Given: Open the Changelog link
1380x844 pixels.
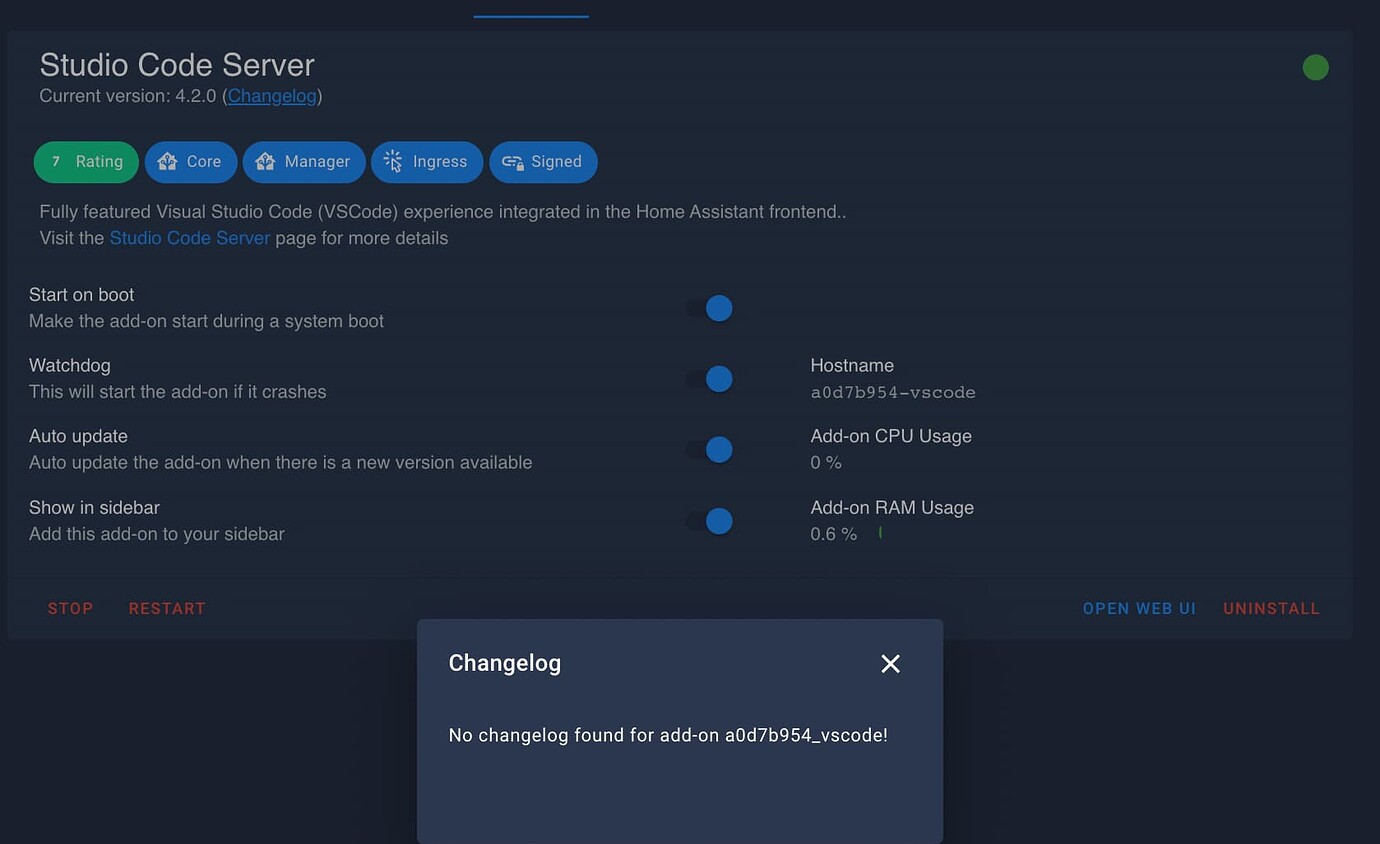Looking at the screenshot, I should [x=271, y=96].
